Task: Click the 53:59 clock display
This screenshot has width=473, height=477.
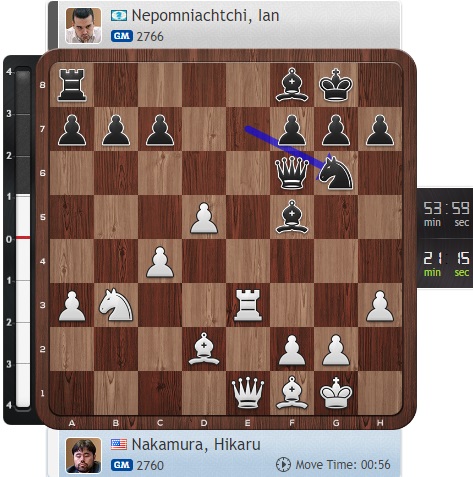Action: click(x=446, y=214)
